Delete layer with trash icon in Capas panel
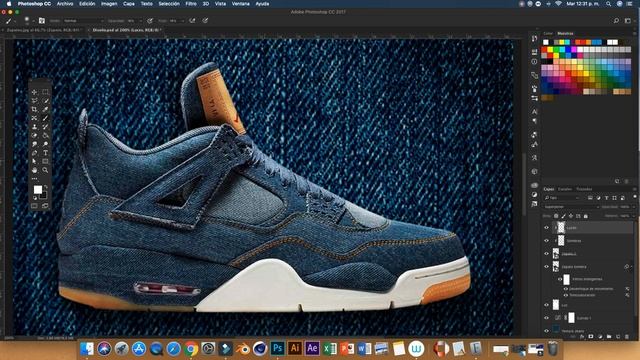The image size is (640, 360). click(x=627, y=337)
